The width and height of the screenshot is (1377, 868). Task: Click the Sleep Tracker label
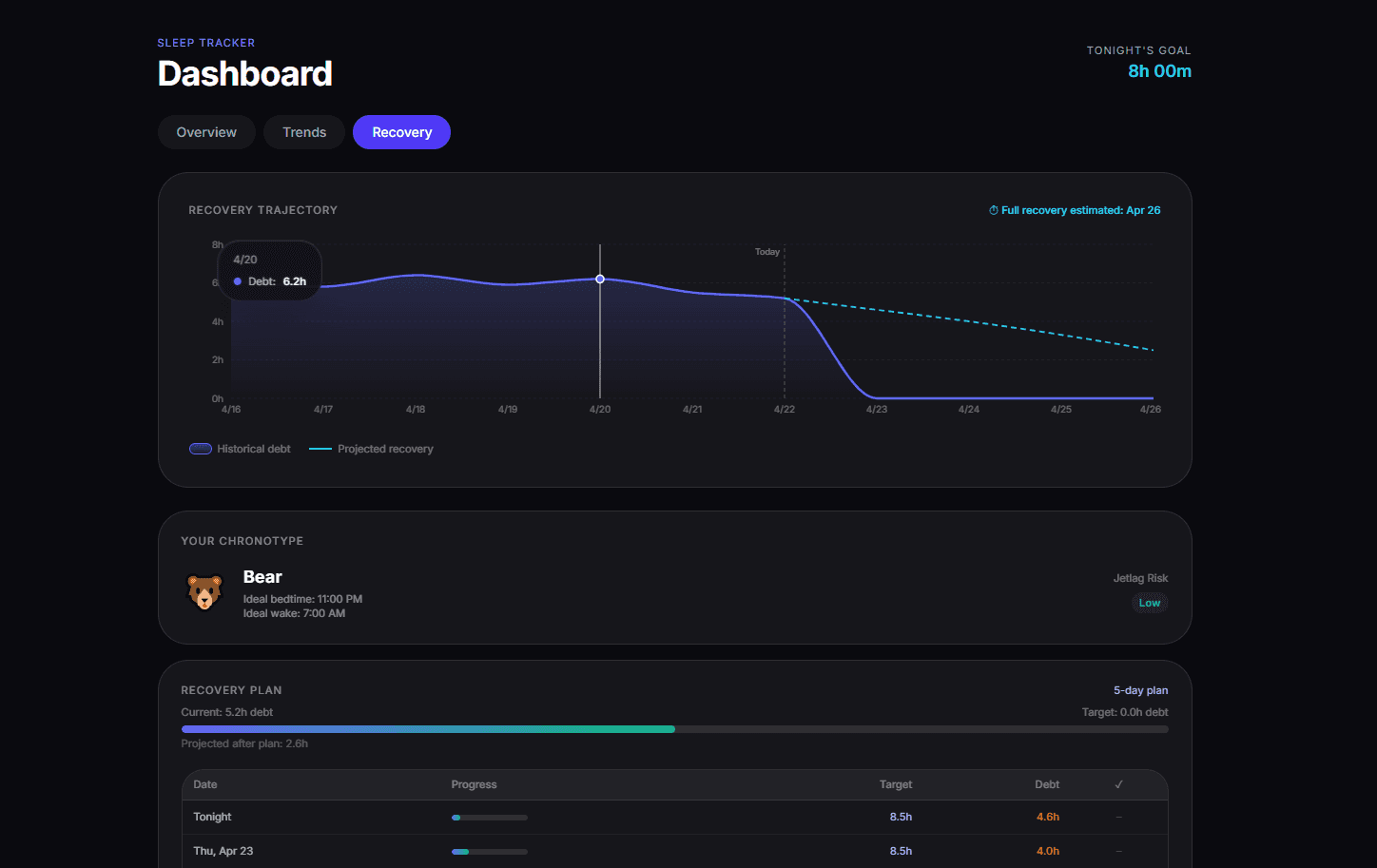(x=206, y=43)
